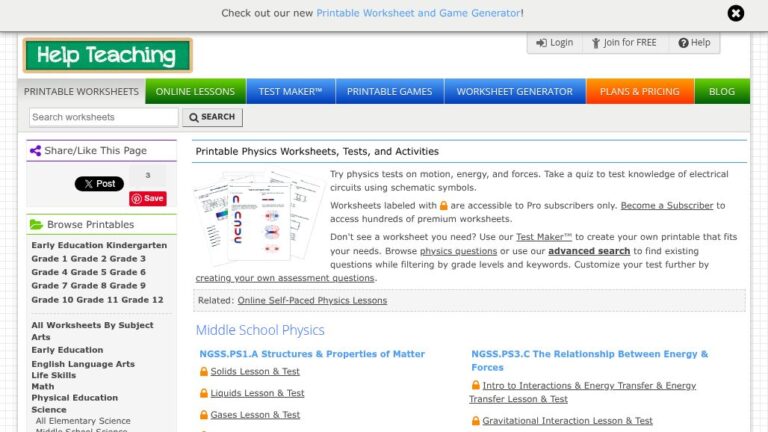
Task: Open Science subject worksheets
Action: [48, 410]
